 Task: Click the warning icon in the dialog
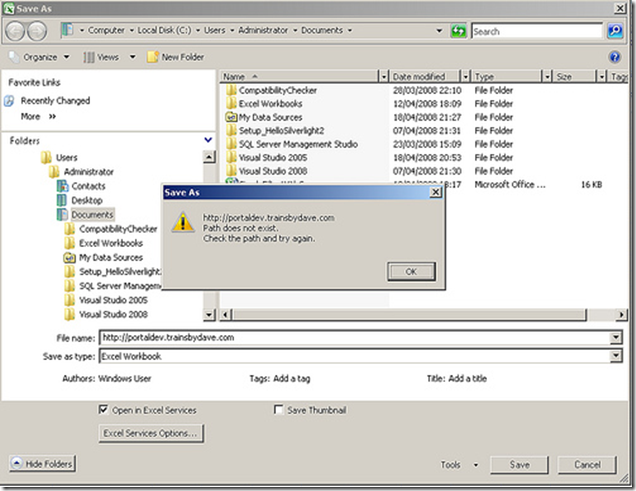point(183,222)
